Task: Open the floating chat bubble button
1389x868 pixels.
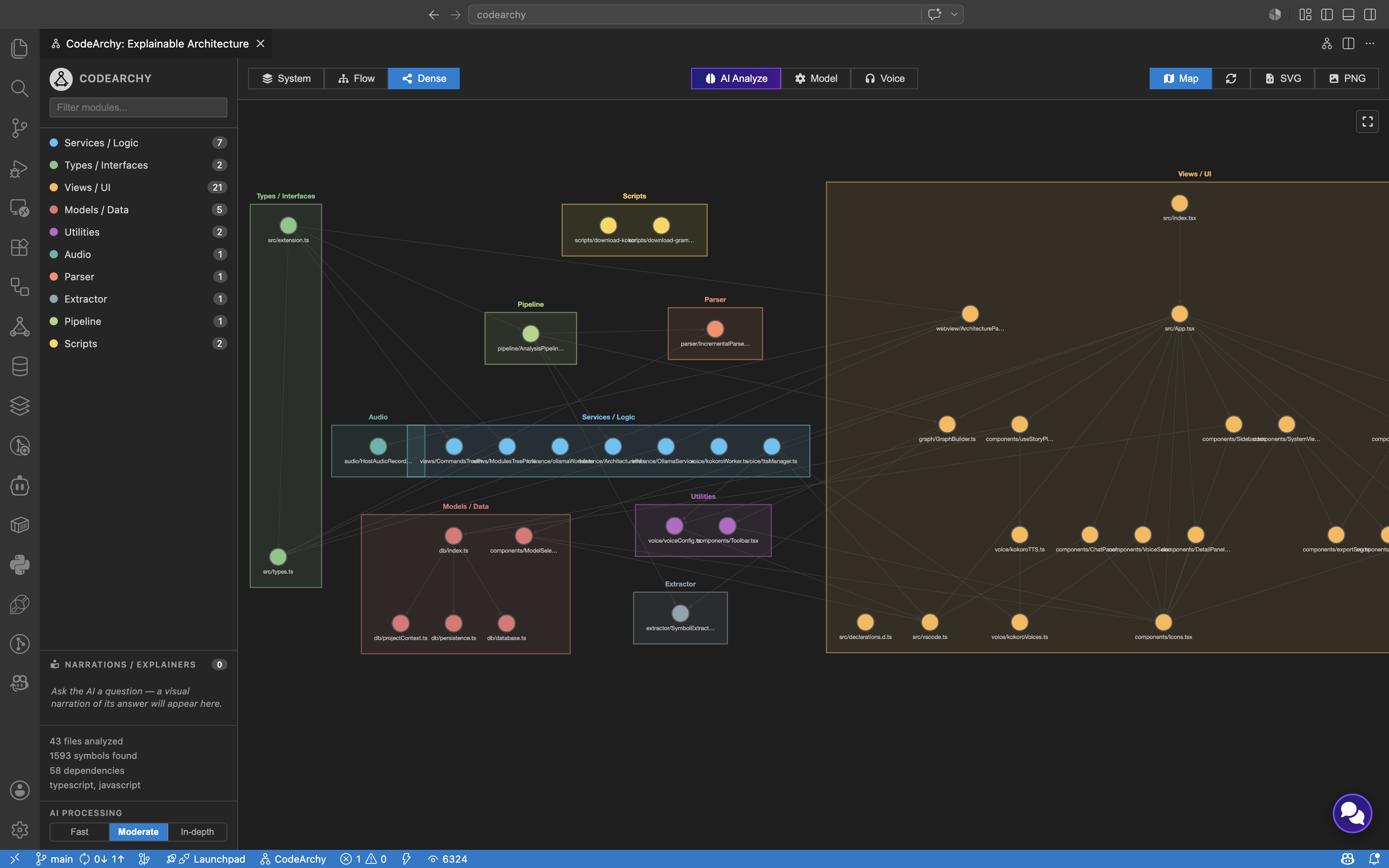Action: pyautogui.click(x=1352, y=813)
